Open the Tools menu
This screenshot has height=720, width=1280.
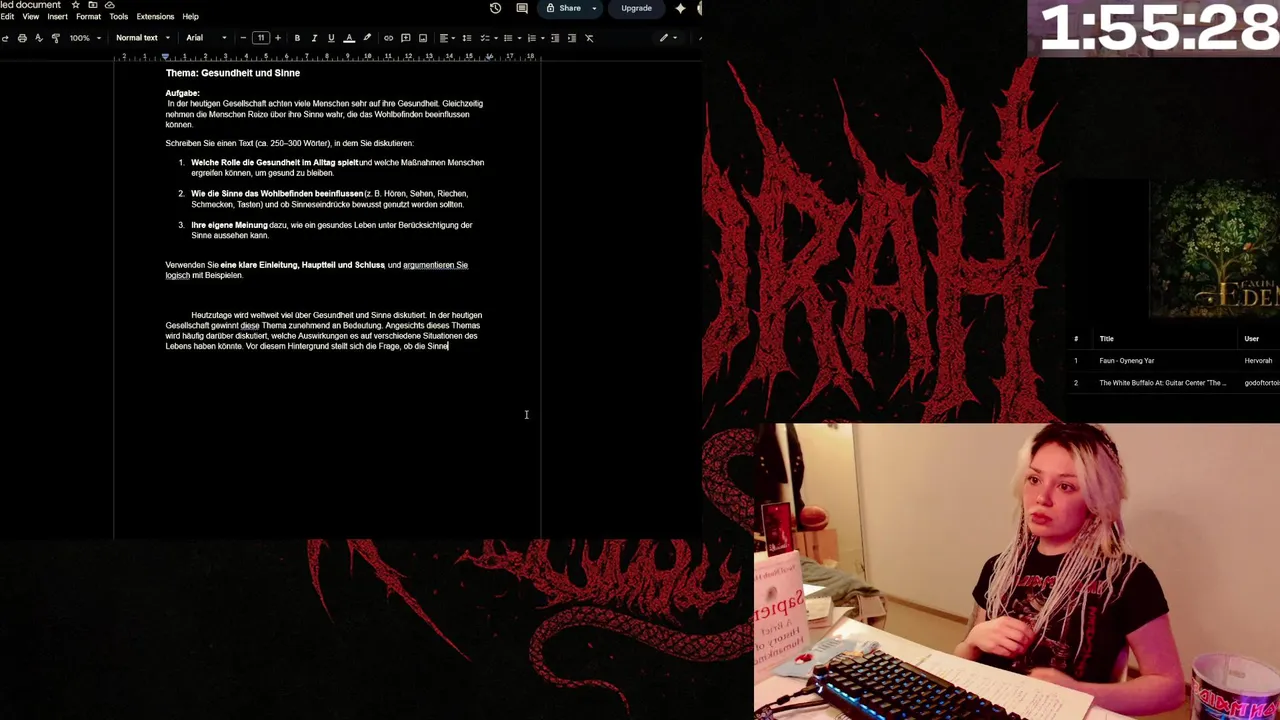pyautogui.click(x=118, y=17)
